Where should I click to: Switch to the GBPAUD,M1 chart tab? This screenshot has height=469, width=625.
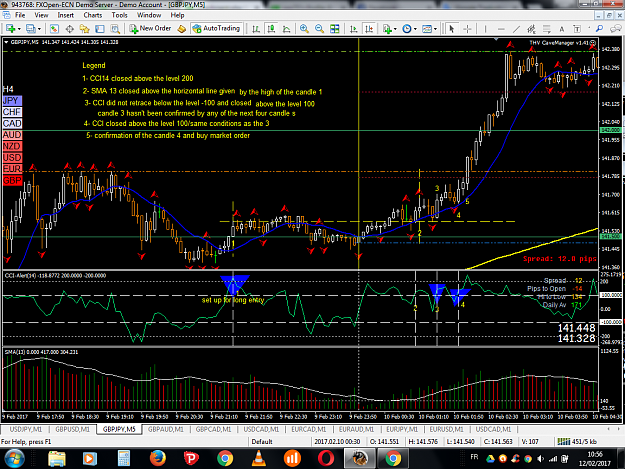[x=166, y=429]
